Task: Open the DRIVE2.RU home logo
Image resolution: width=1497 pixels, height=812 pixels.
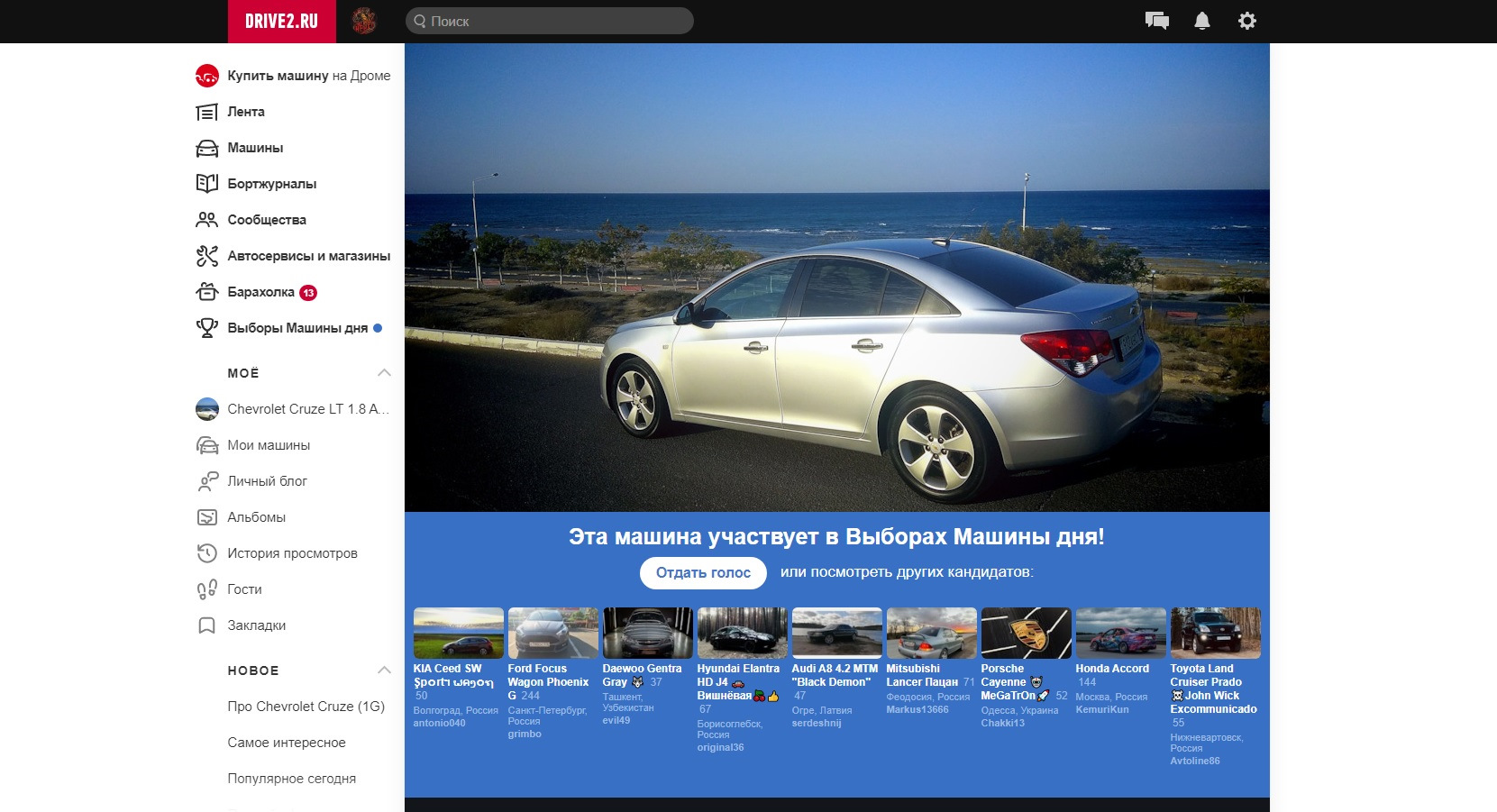Action: click(x=281, y=21)
